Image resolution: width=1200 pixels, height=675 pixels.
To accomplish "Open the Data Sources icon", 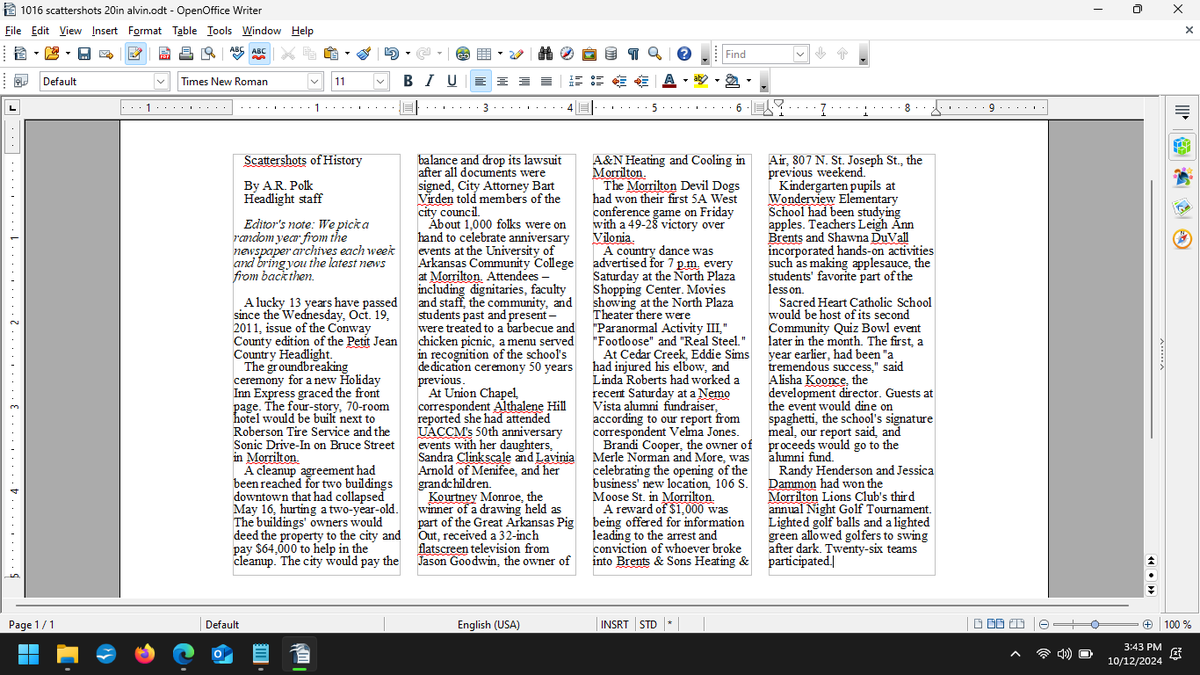I will [612, 54].
